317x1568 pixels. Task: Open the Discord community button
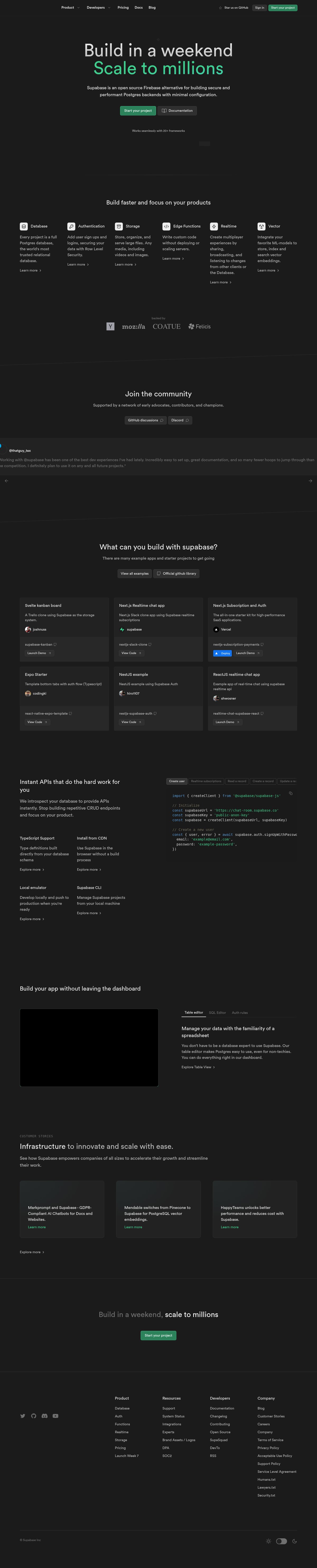(180, 420)
